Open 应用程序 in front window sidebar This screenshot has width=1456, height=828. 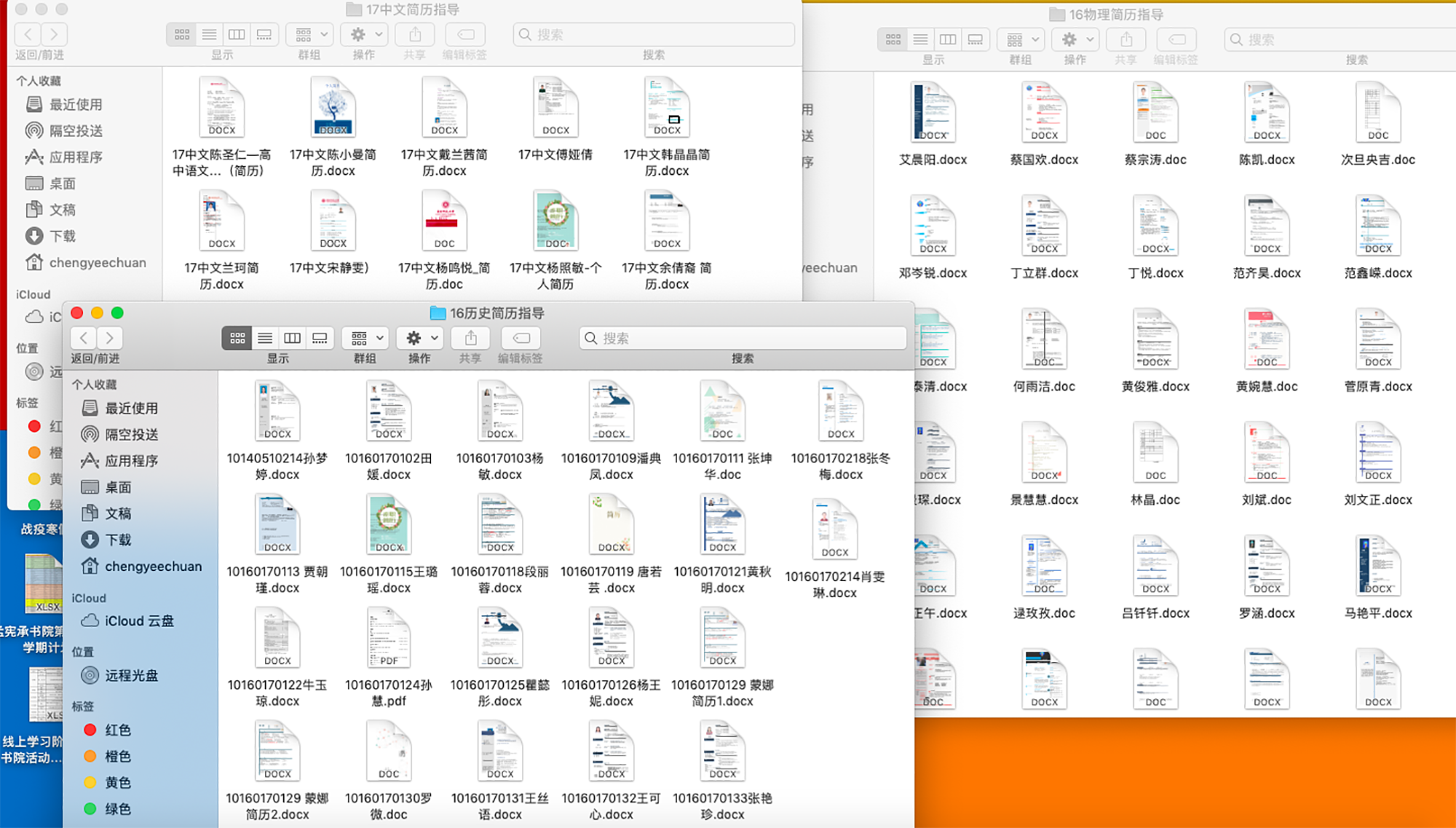click(x=131, y=461)
